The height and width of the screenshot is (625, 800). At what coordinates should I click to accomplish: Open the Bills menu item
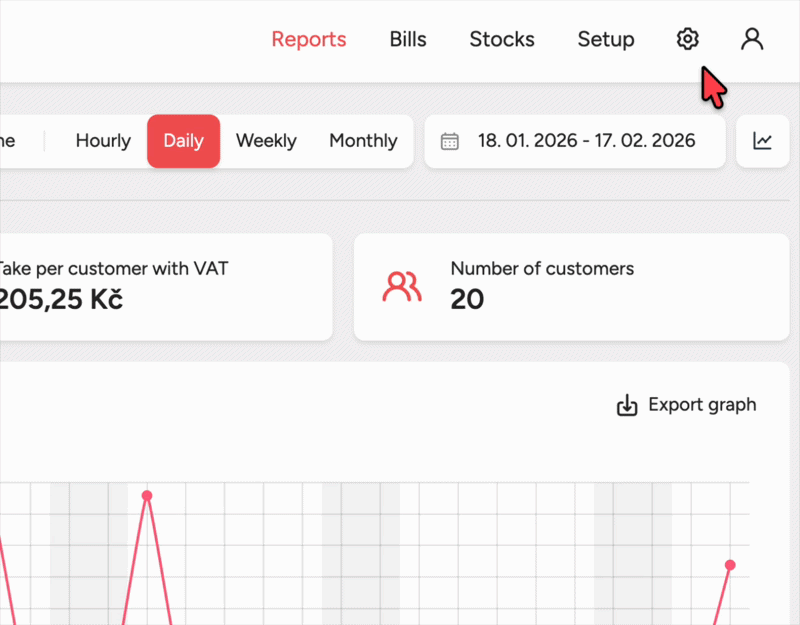(408, 40)
